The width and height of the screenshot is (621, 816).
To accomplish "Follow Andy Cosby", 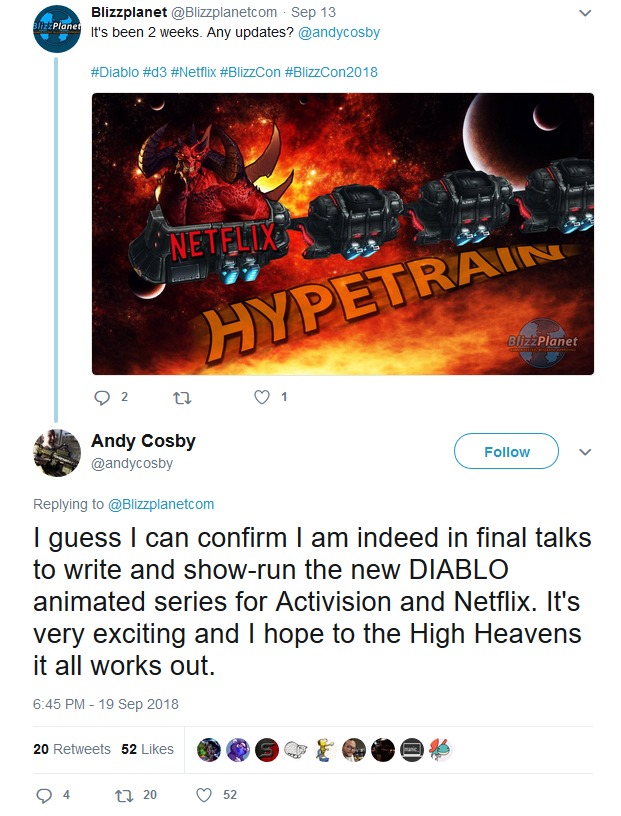I will tap(506, 451).
